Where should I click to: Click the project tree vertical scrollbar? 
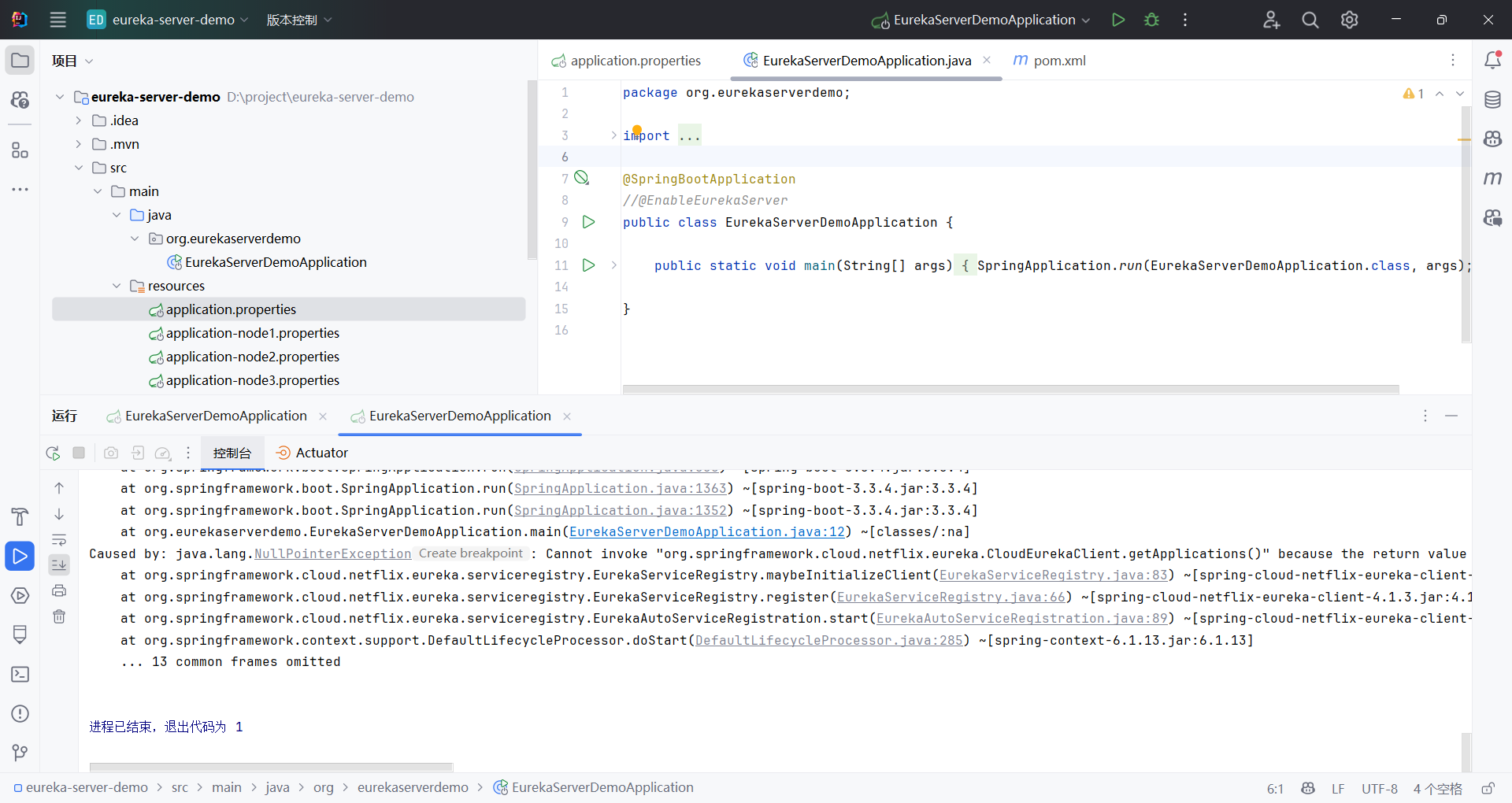click(x=532, y=169)
